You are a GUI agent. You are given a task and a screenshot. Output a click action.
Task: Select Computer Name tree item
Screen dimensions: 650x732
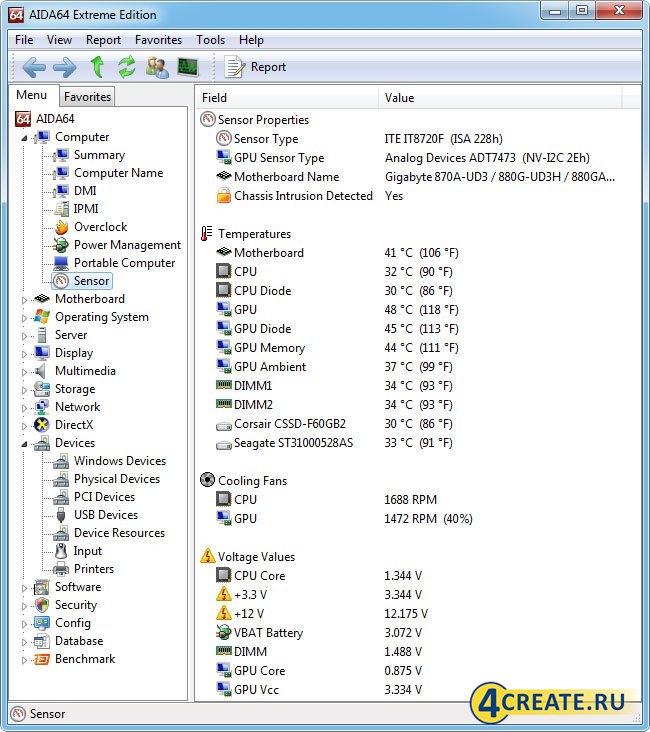pyautogui.click(x=119, y=173)
